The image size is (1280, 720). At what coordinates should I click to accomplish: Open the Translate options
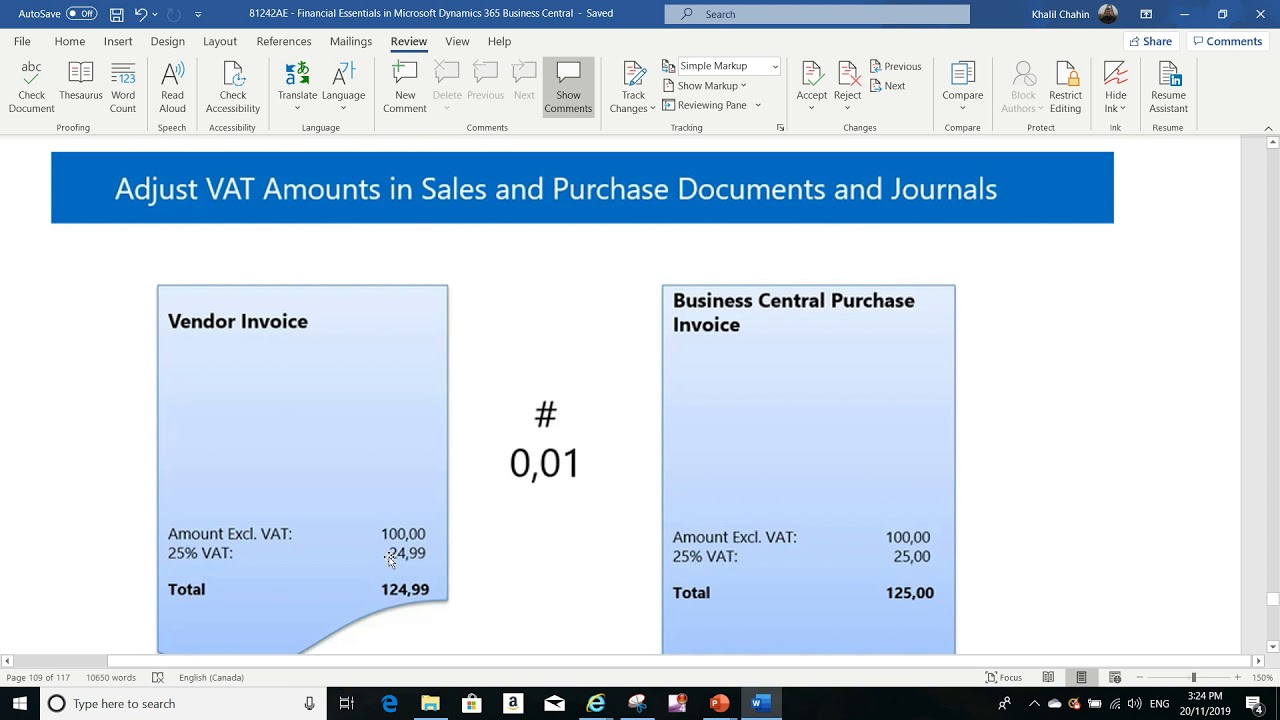(x=297, y=87)
